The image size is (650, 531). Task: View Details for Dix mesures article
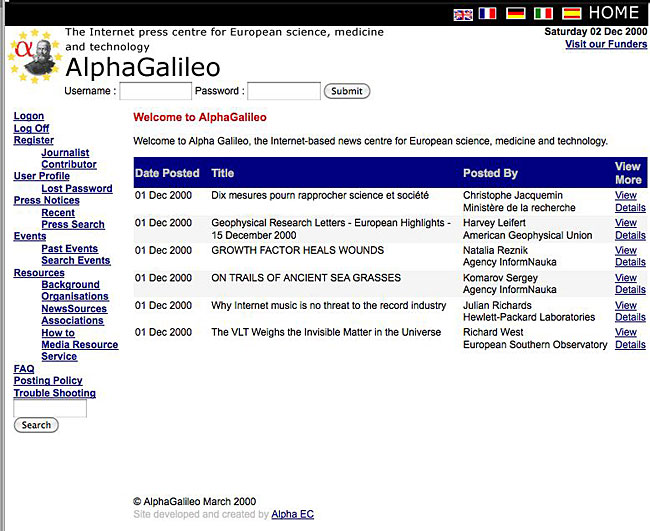(x=630, y=201)
